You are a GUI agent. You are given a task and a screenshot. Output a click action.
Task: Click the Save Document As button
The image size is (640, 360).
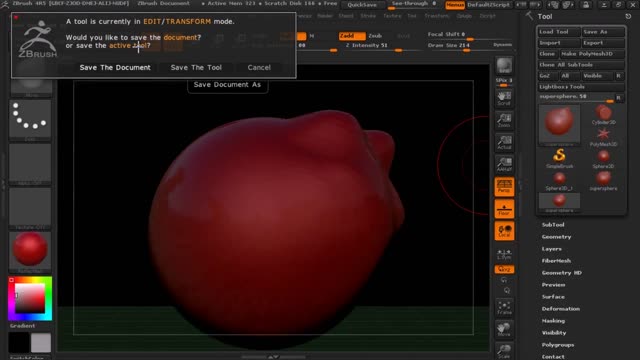(227, 85)
